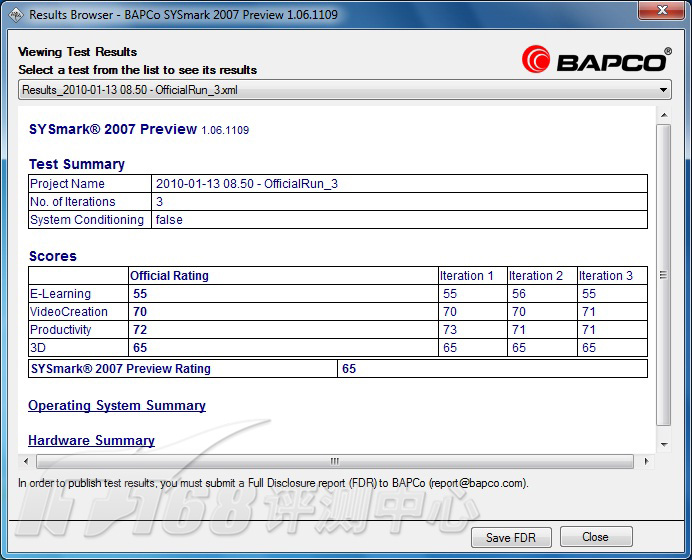The width and height of the screenshot is (692, 560).
Task: Click the Operating System Summary link
Action: pos(117,406)
